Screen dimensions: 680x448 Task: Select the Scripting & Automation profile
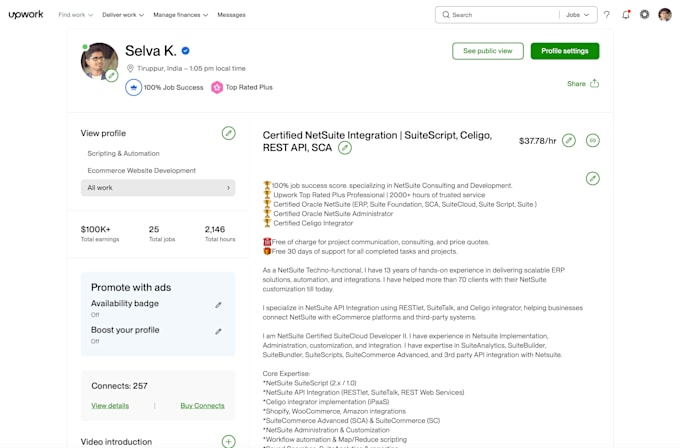[123, 154]
